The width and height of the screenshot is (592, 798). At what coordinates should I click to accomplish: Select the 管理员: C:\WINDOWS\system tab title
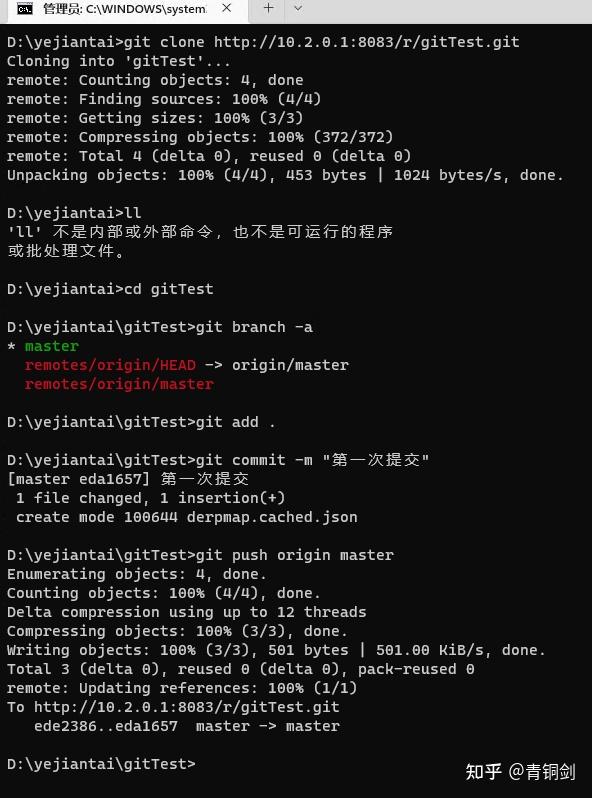[x=125, y=9]
